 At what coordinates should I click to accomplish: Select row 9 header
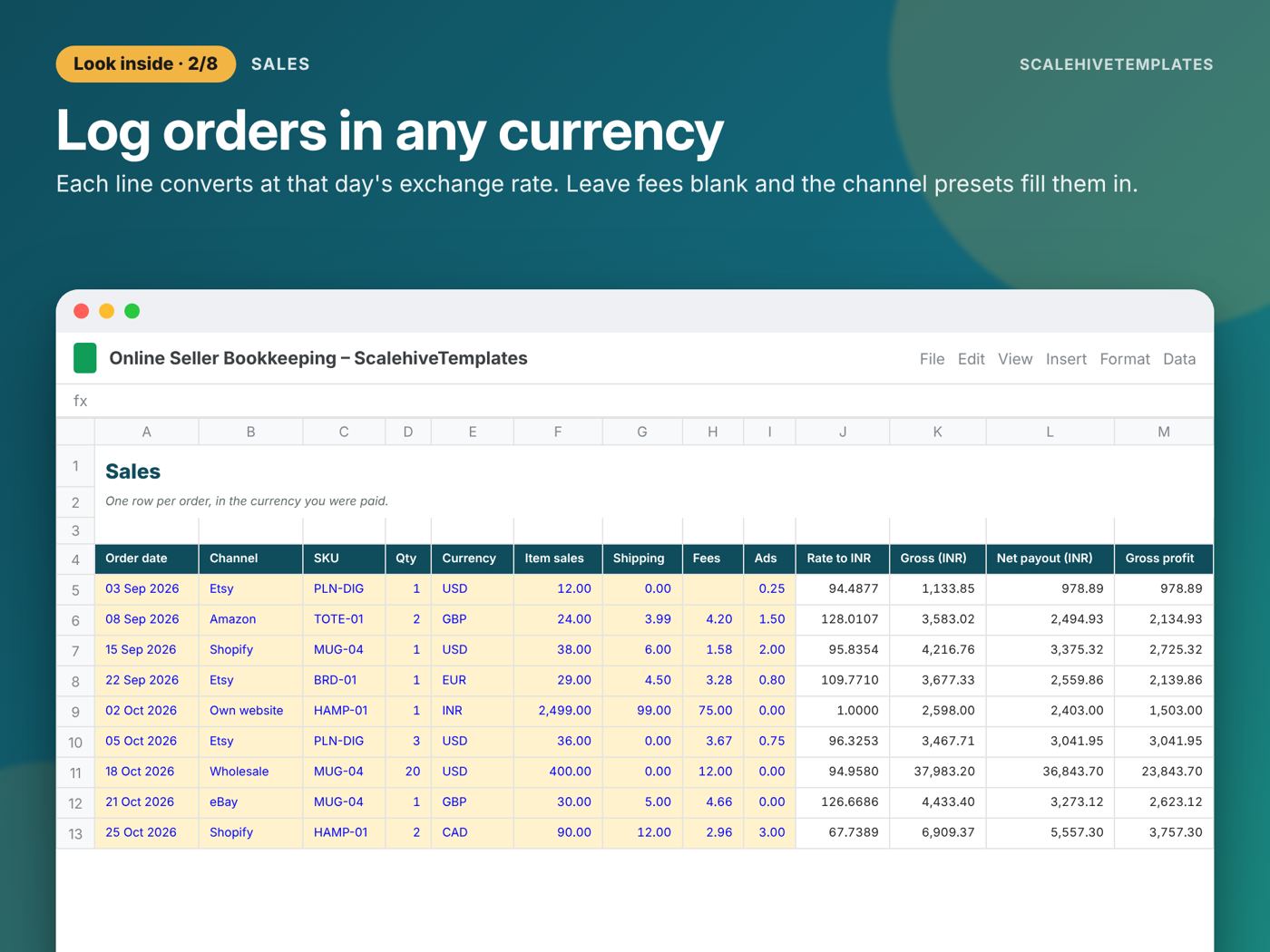[x=75, y=712]
